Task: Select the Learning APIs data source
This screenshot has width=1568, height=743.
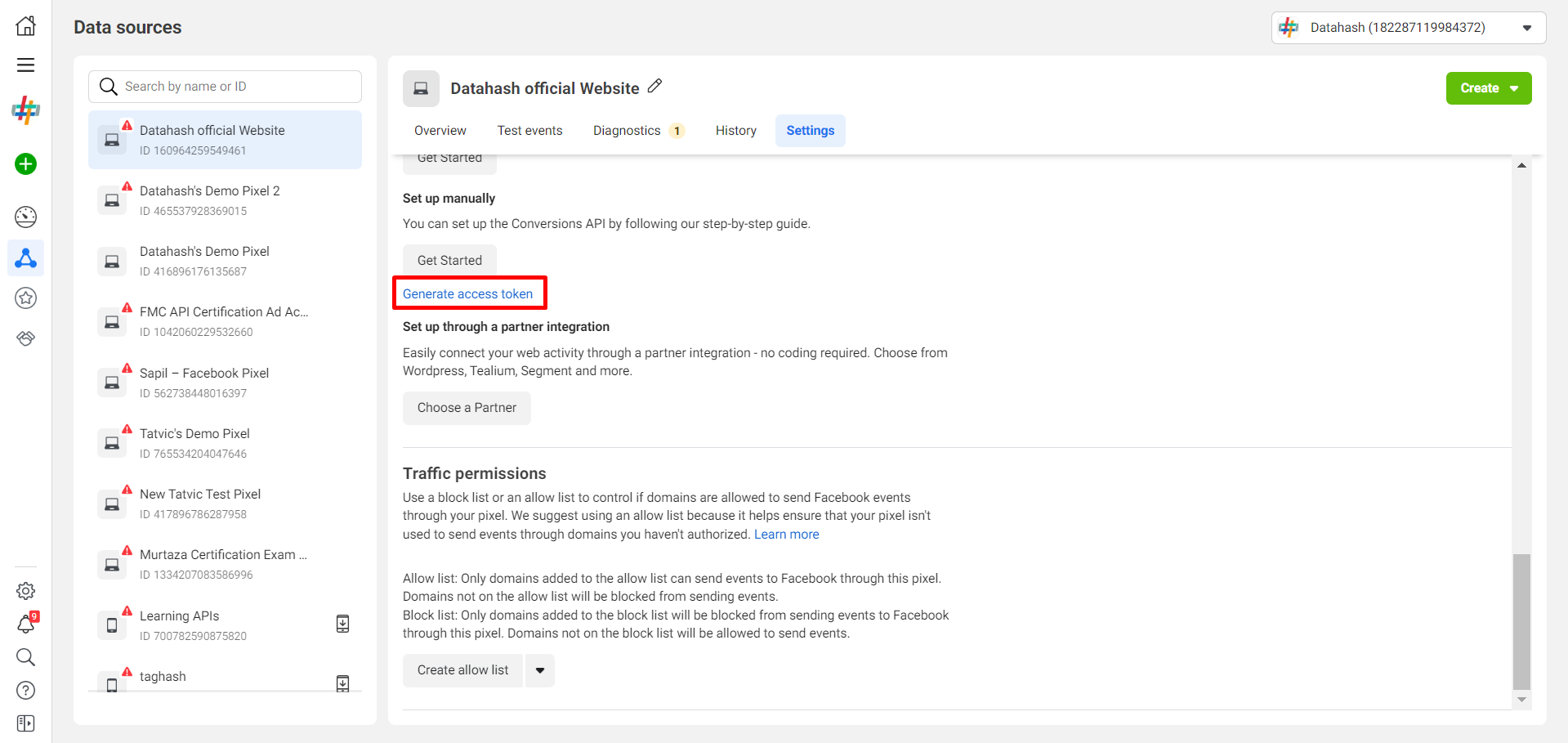Action: pos(225,625)
